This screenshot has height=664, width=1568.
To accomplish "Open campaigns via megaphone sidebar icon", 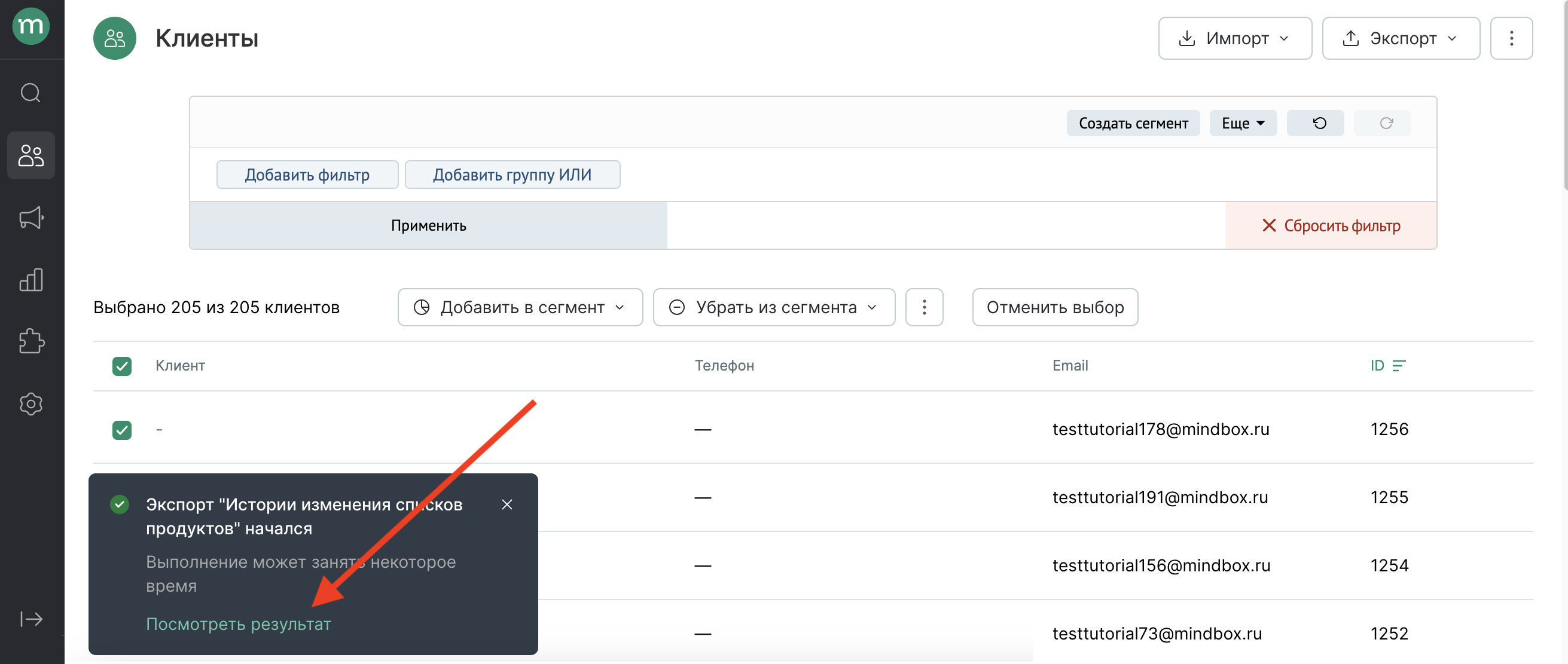I will 31,218.
